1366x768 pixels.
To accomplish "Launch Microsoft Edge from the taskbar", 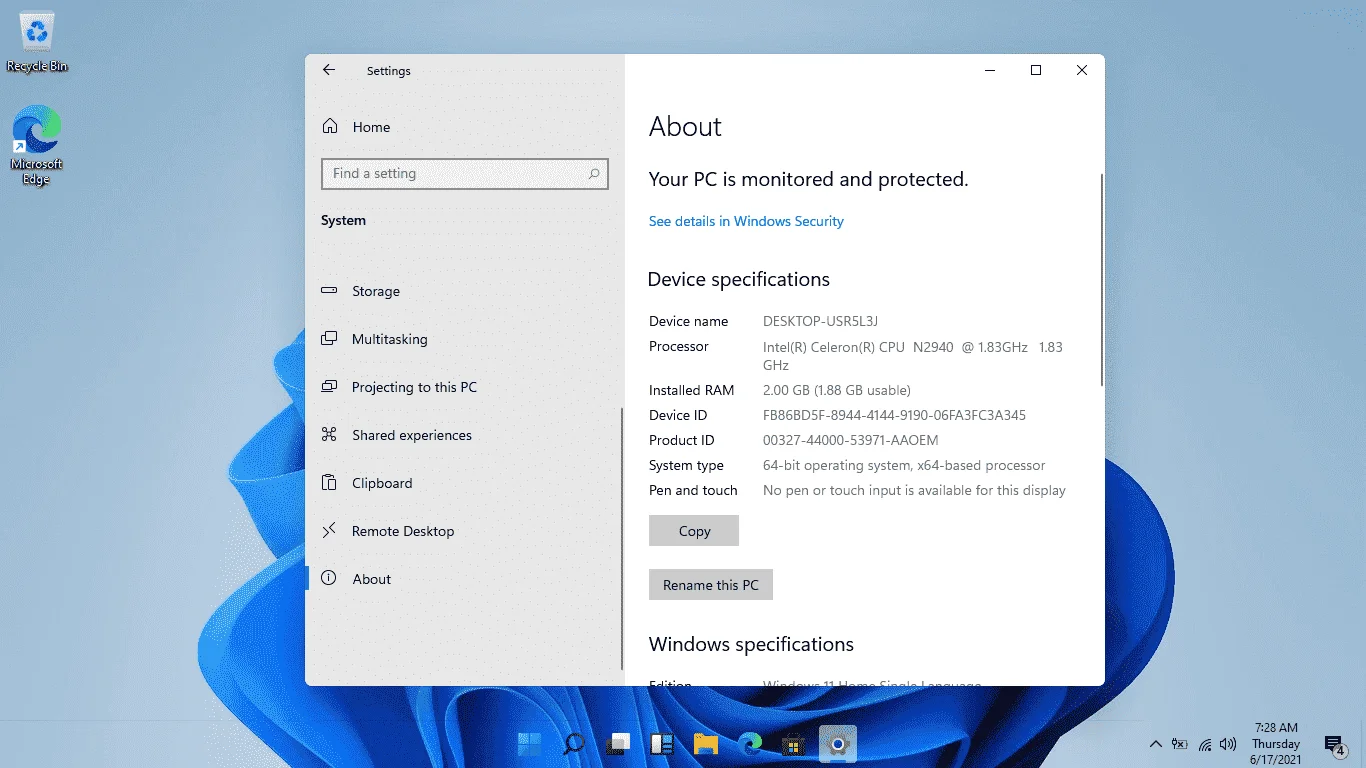I will [x=750, y=743].
